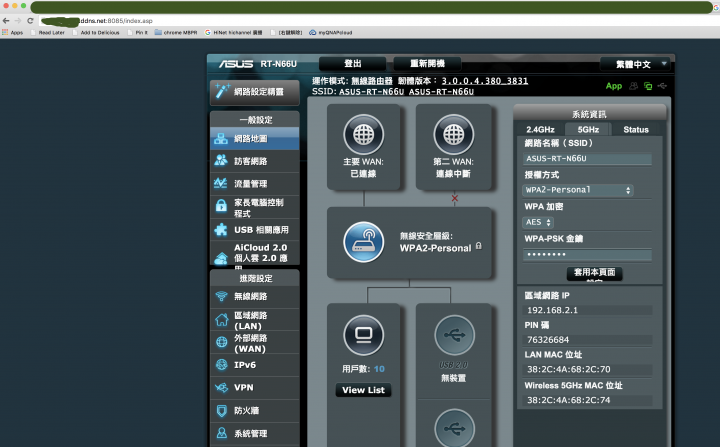Select the Network Map icon in sidebar
The height and width of the screenshot is (447, 720).
point(221,139)
